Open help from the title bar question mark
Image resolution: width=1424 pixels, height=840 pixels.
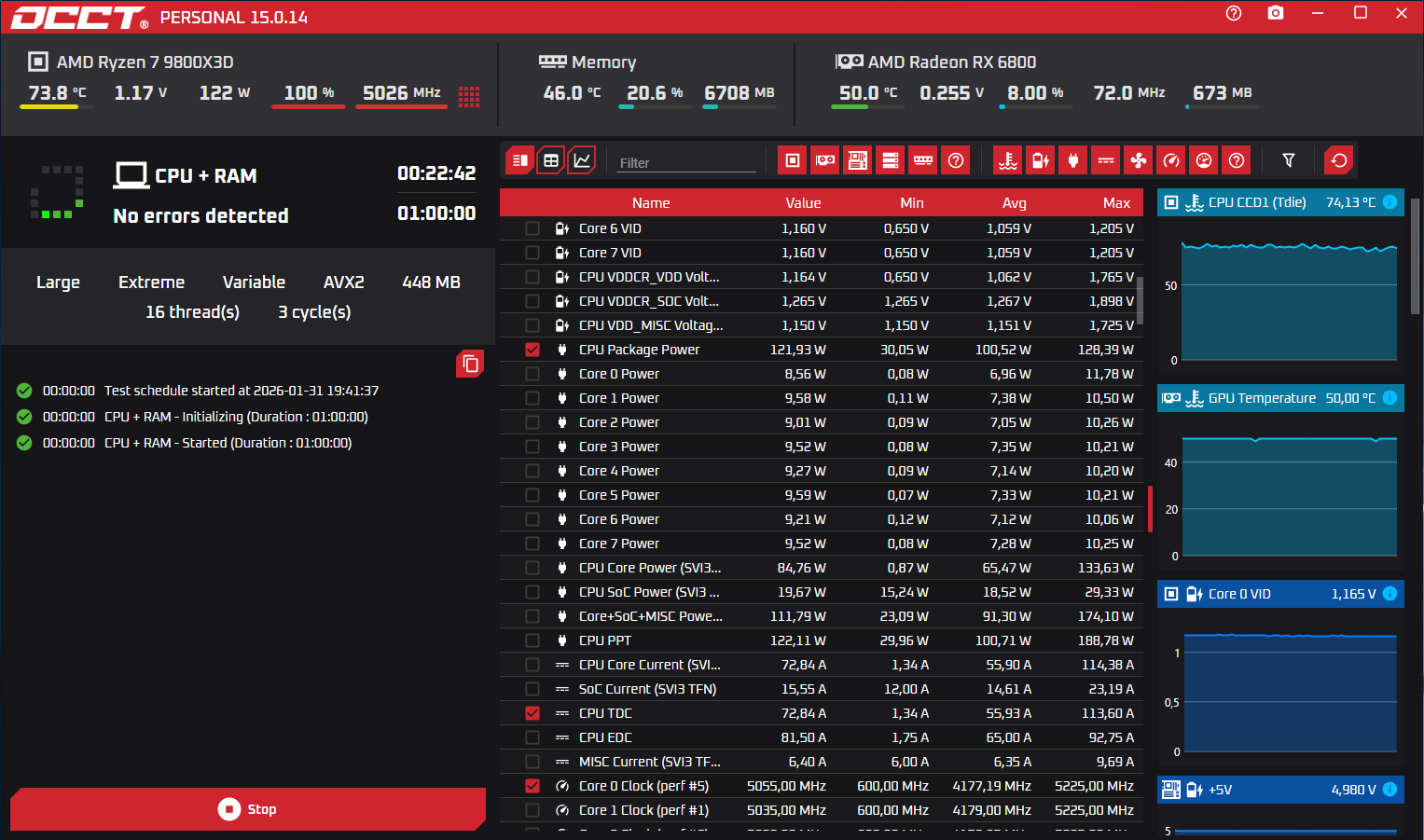point(1234,13)
